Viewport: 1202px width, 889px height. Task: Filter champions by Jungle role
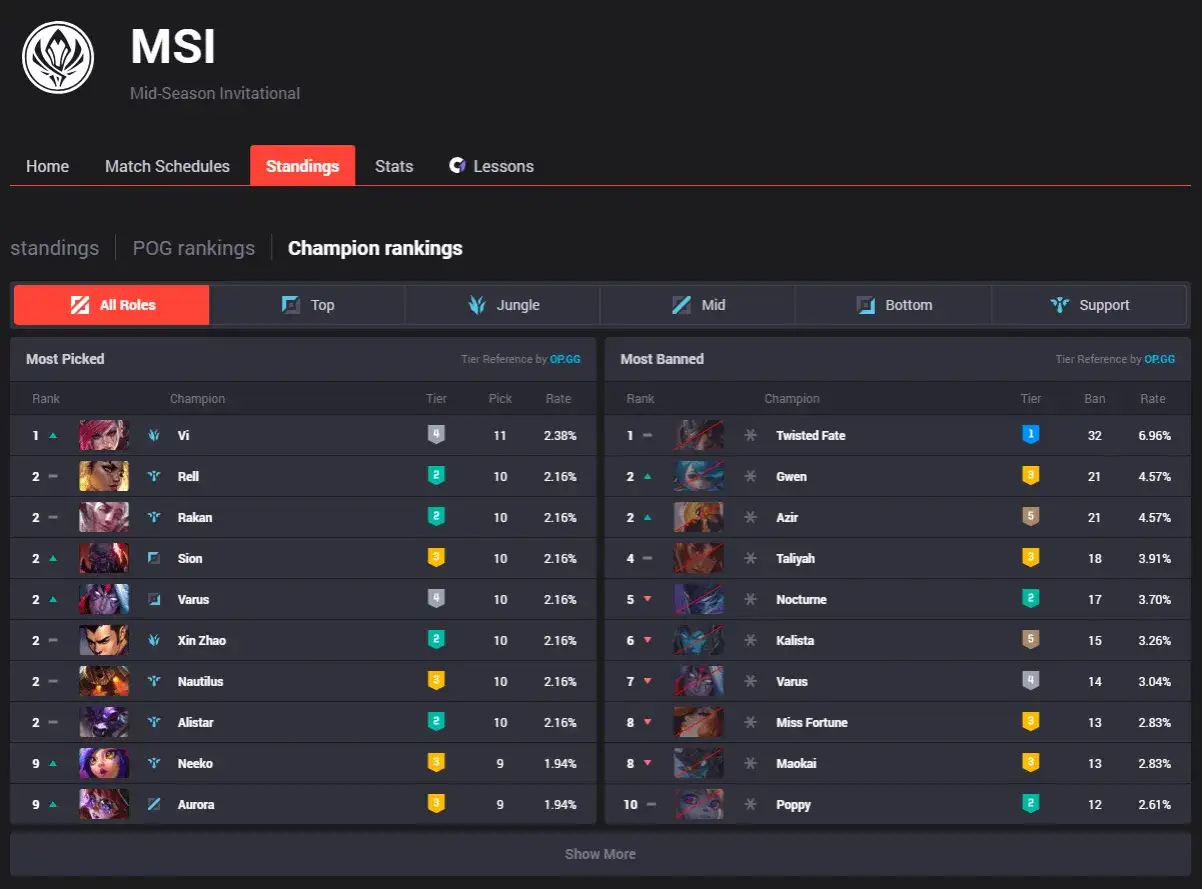[502, 305]
